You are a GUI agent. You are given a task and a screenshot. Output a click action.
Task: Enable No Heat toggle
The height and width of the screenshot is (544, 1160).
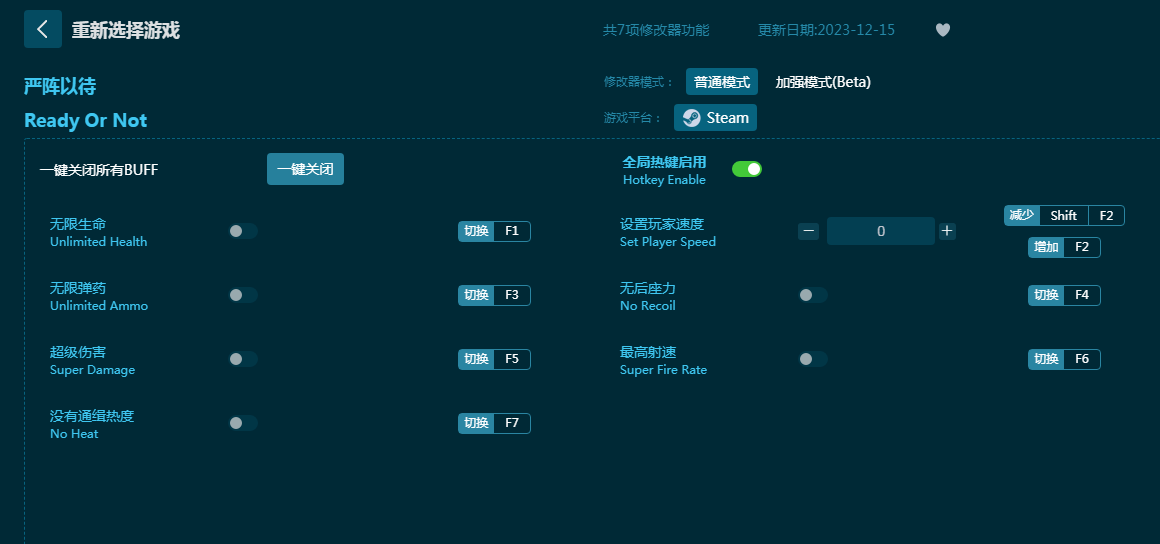[x=243, y=423]
